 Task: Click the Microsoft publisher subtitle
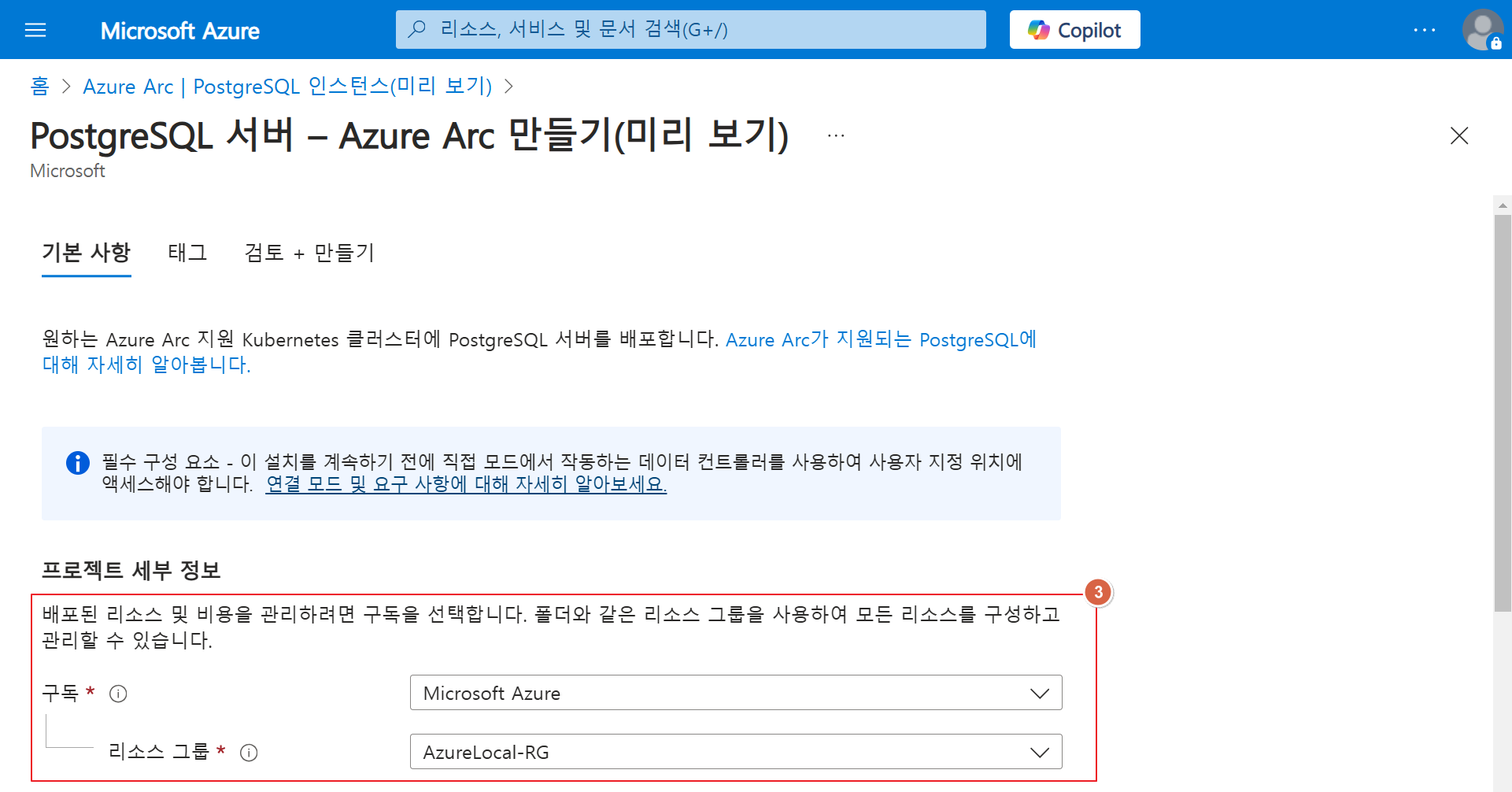pos(68,171)
